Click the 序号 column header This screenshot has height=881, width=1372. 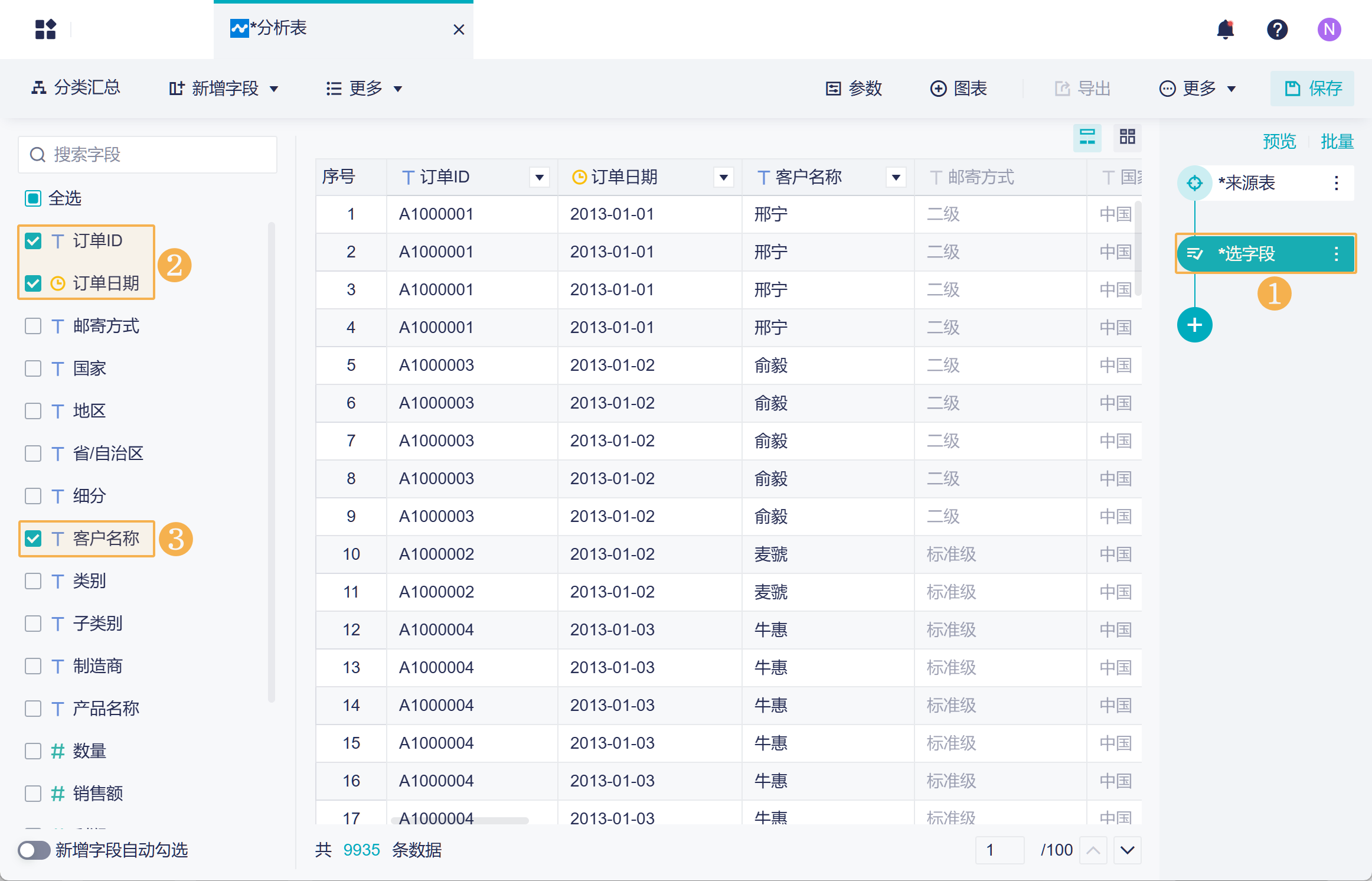(351, 177)
